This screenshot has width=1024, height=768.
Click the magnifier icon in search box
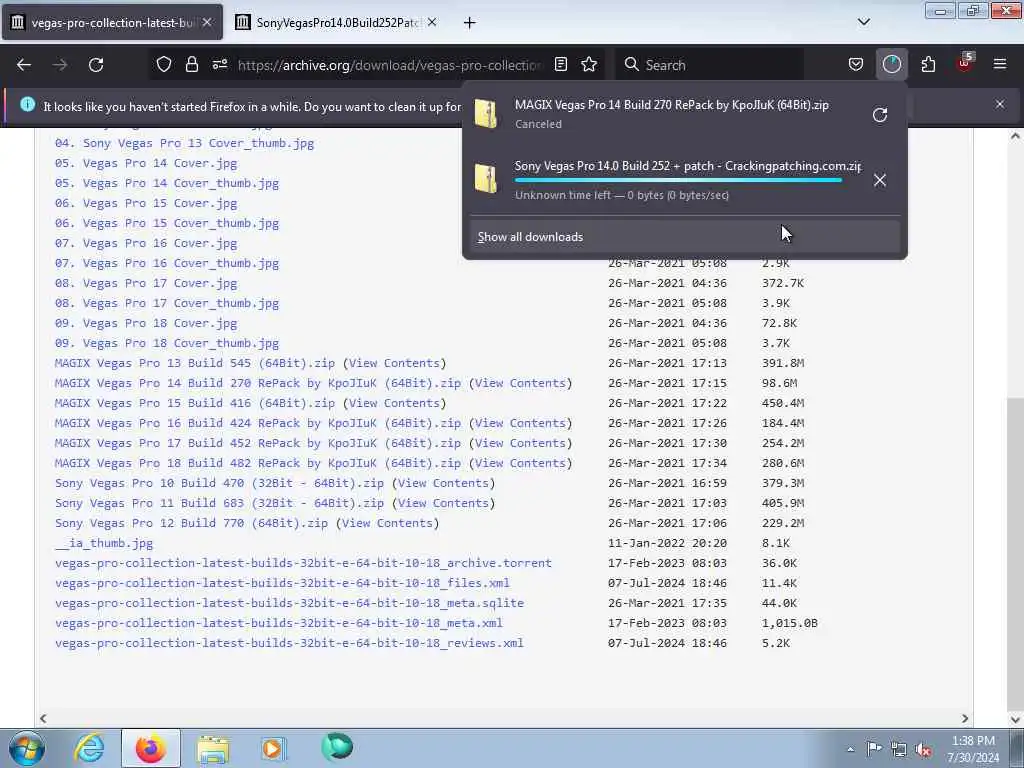point(631,65)
